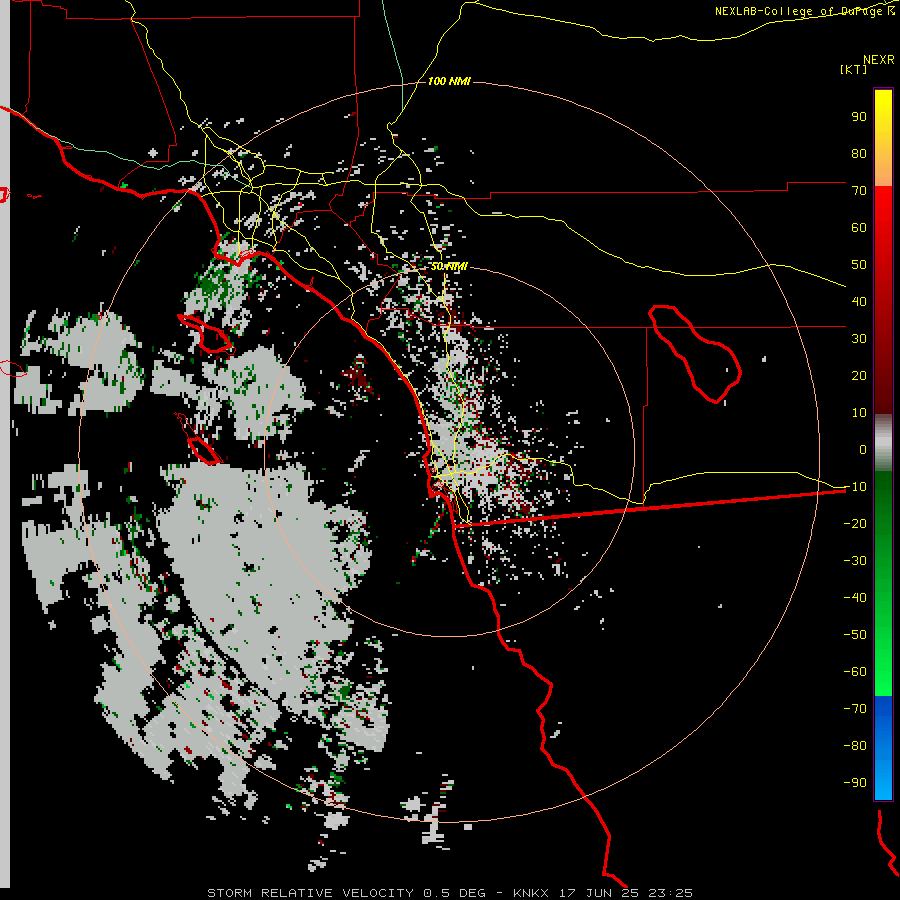
Task: Click the -80 knot scale label
Action: (x=855, y=746)
